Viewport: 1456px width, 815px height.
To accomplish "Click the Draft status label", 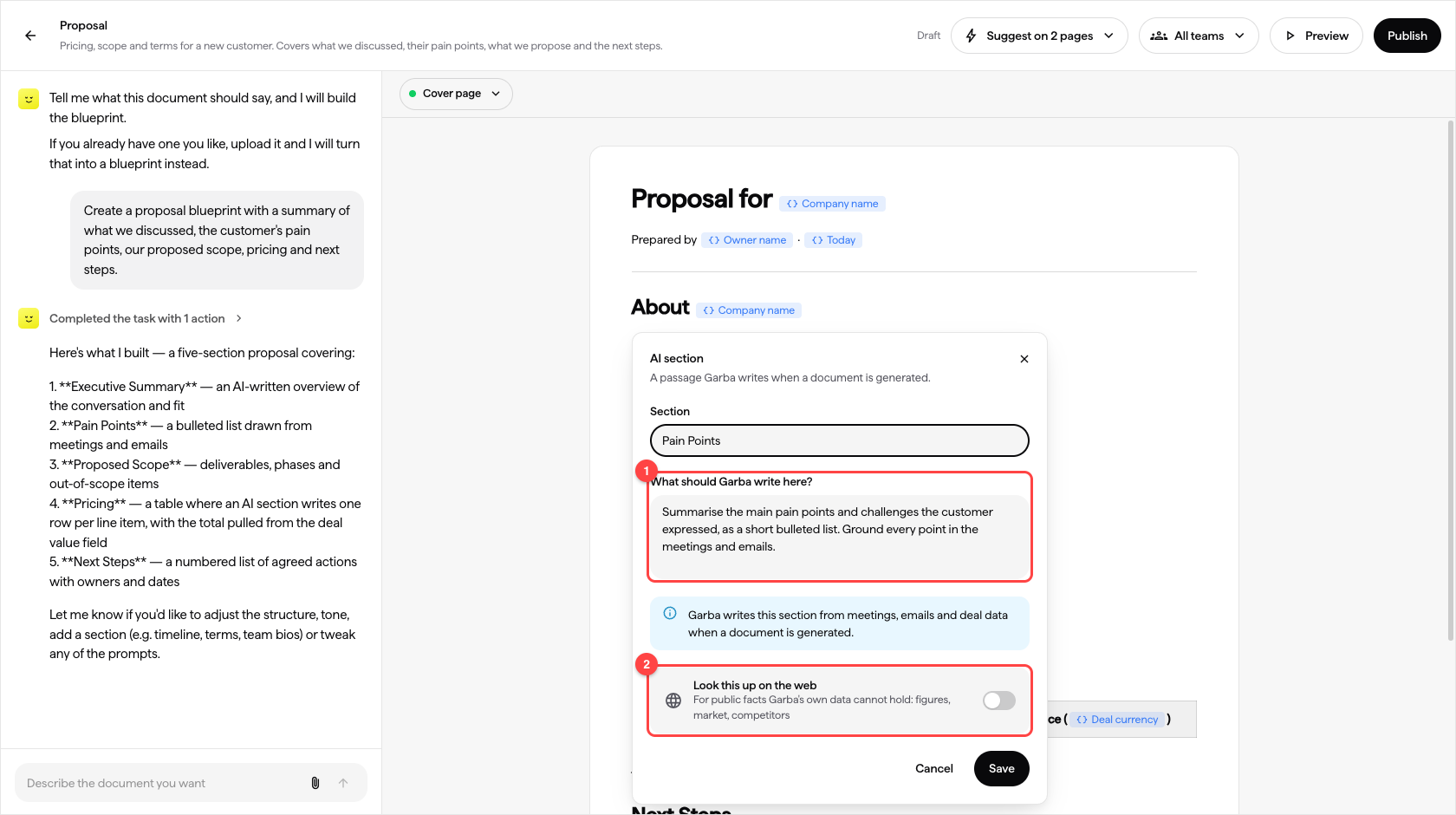I will [x=928, y=36].
